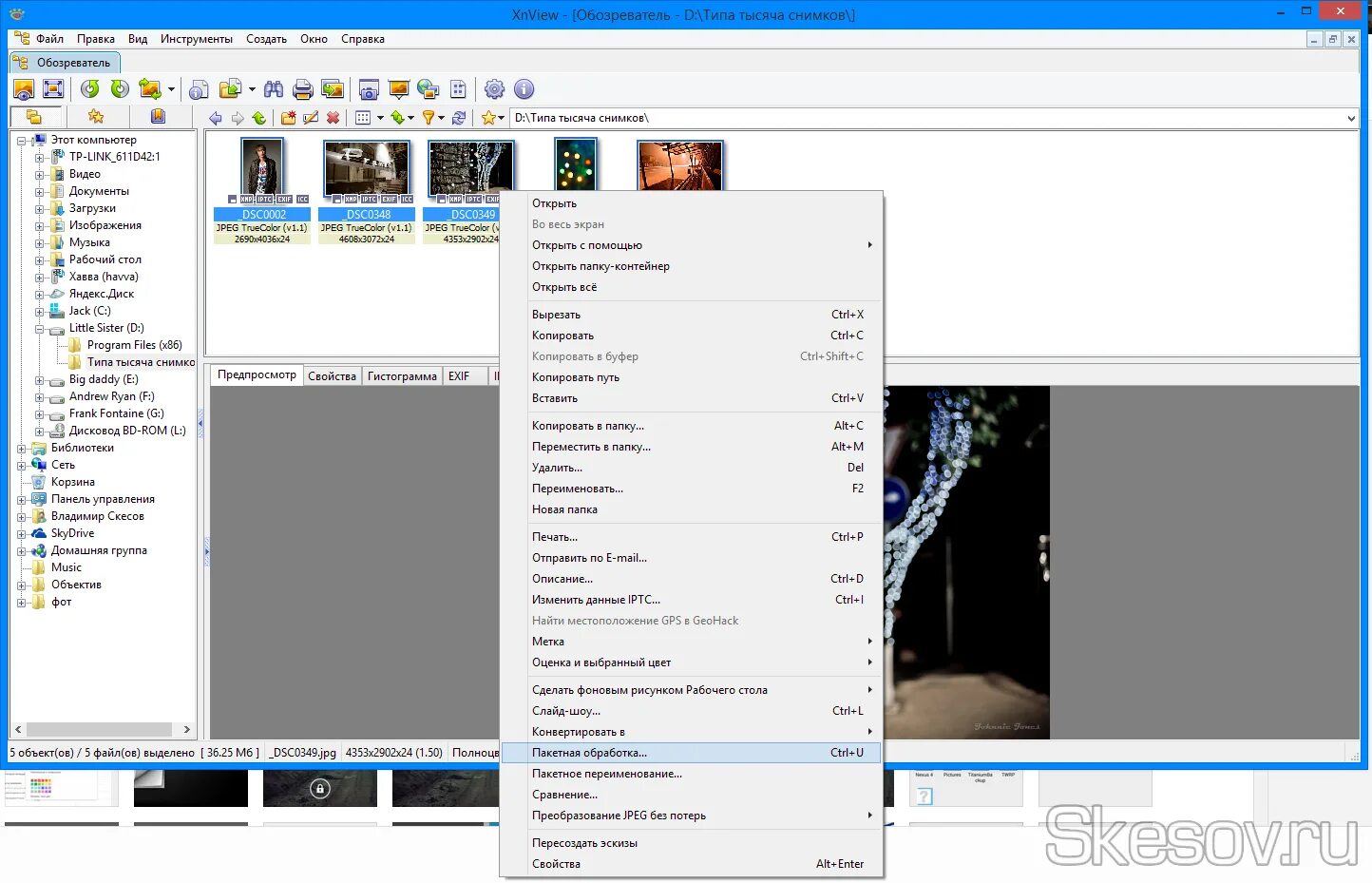This screenshot has width=1372, height=883.
Task: Open settings gear icon in toolbar
Action: coord(494,89)
